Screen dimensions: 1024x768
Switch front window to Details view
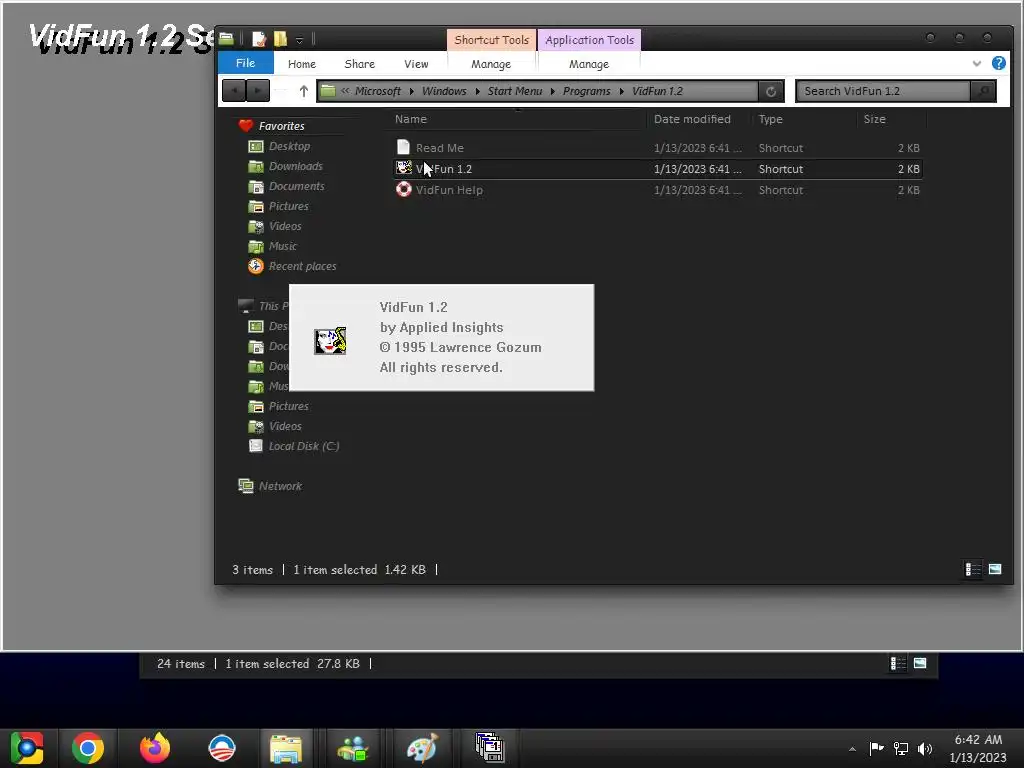click(972, 569)
